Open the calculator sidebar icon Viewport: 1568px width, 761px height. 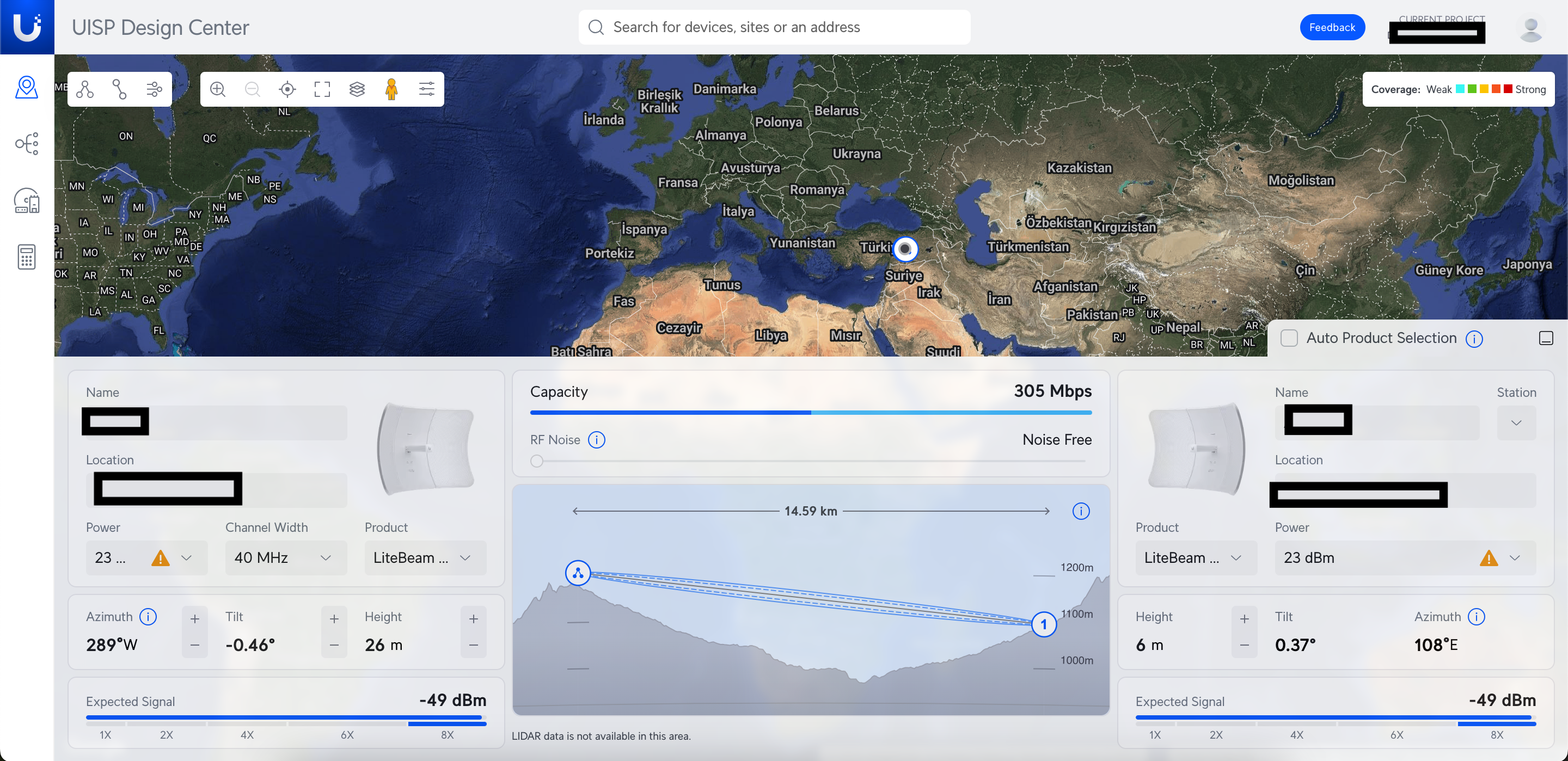pos(27,257)
